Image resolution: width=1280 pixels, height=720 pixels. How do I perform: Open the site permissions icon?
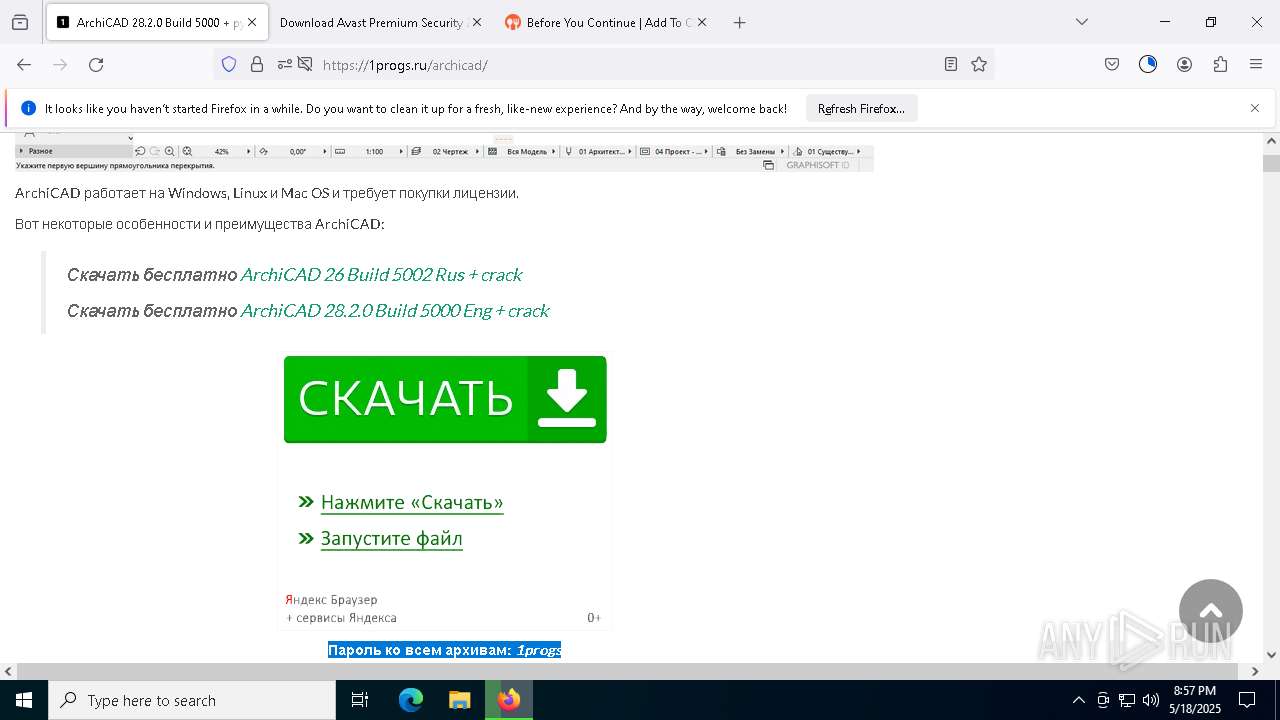point(285,64)
